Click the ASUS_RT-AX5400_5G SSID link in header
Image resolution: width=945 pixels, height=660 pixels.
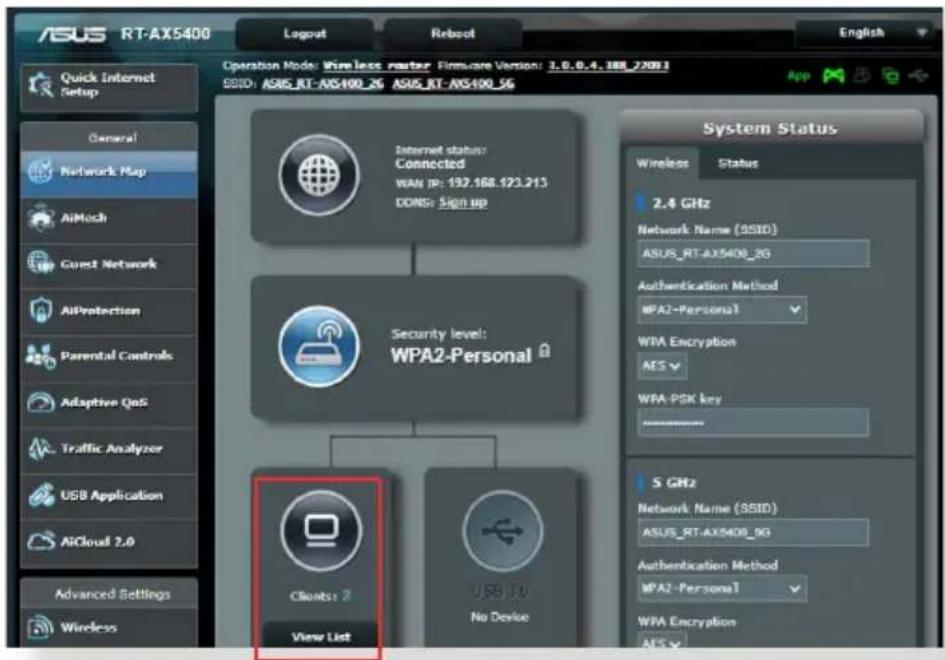(x=453, y=83)
